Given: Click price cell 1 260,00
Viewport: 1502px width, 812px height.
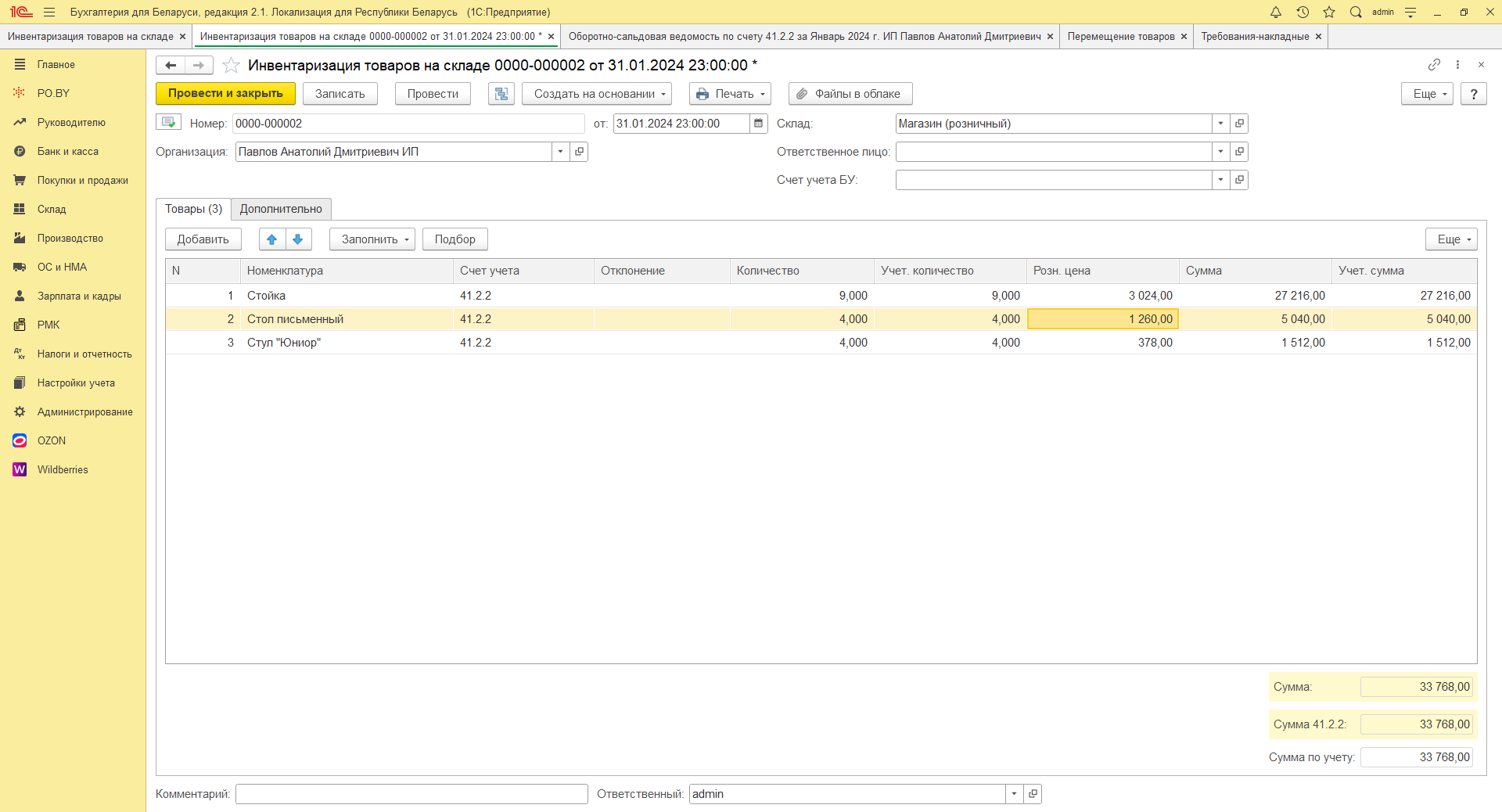Looking at the screenshot, I should (x=1102, y=319).
